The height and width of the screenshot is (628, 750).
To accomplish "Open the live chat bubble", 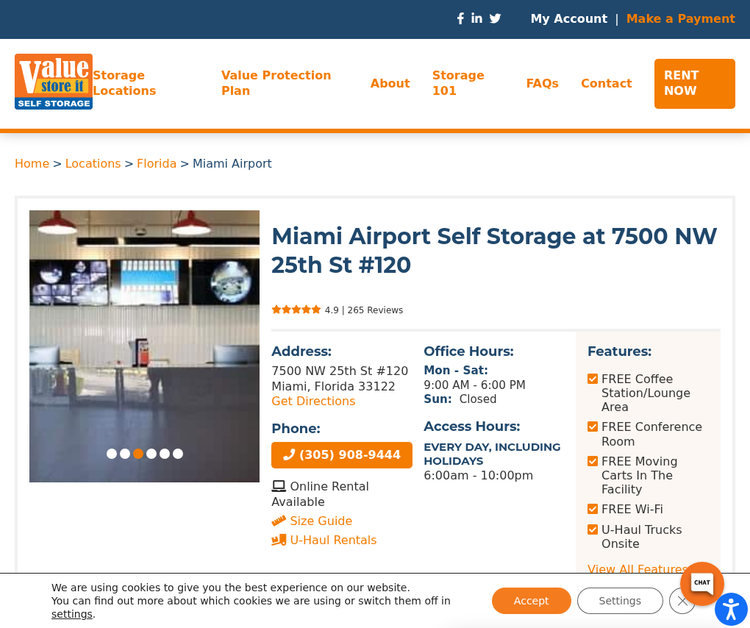I will click(x=702, y=583).
